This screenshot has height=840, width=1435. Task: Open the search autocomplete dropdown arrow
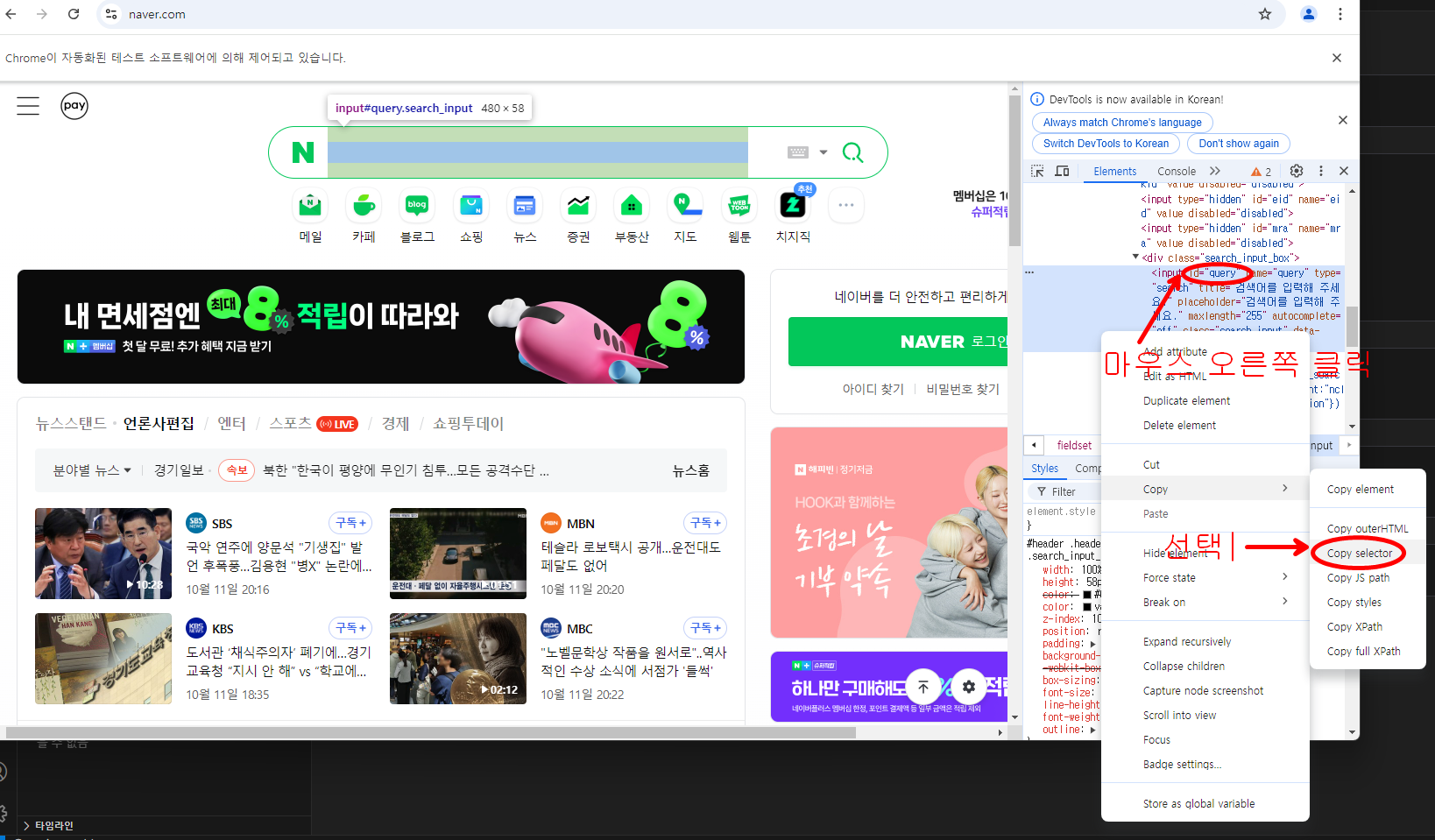[824, 152]
